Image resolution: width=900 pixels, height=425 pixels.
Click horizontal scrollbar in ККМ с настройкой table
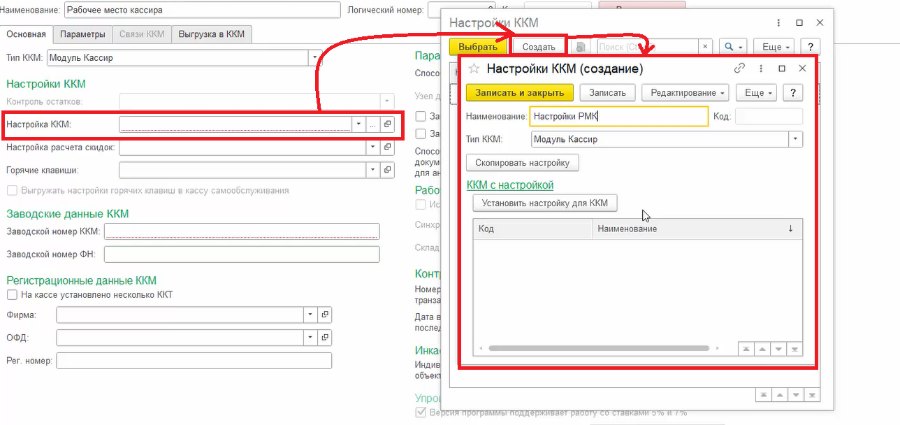[599, 348]
